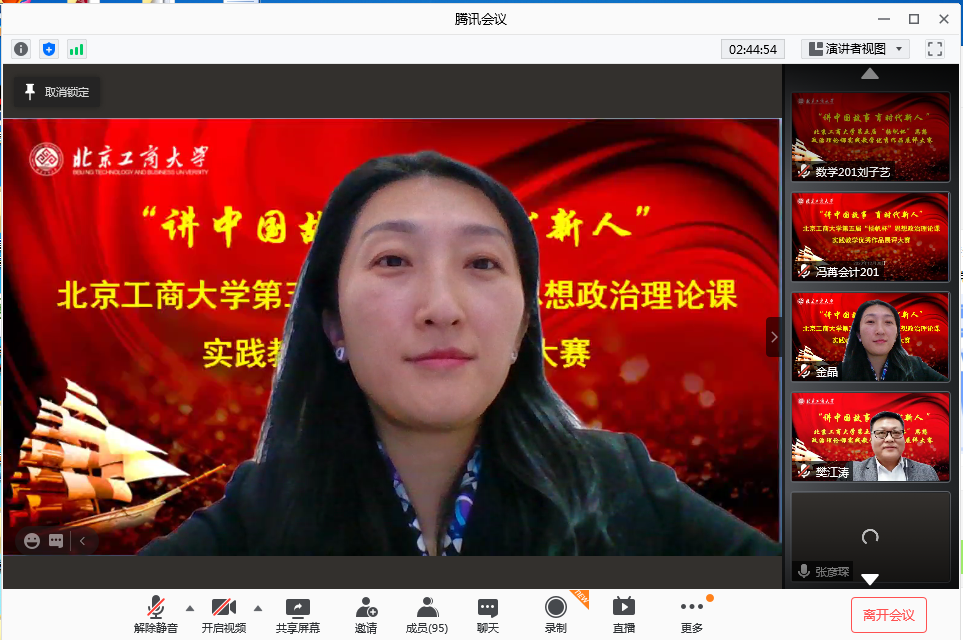Screen dimensions: 963x640
Task: Open the 共享屏幕 screen share option
Action: 298,614
